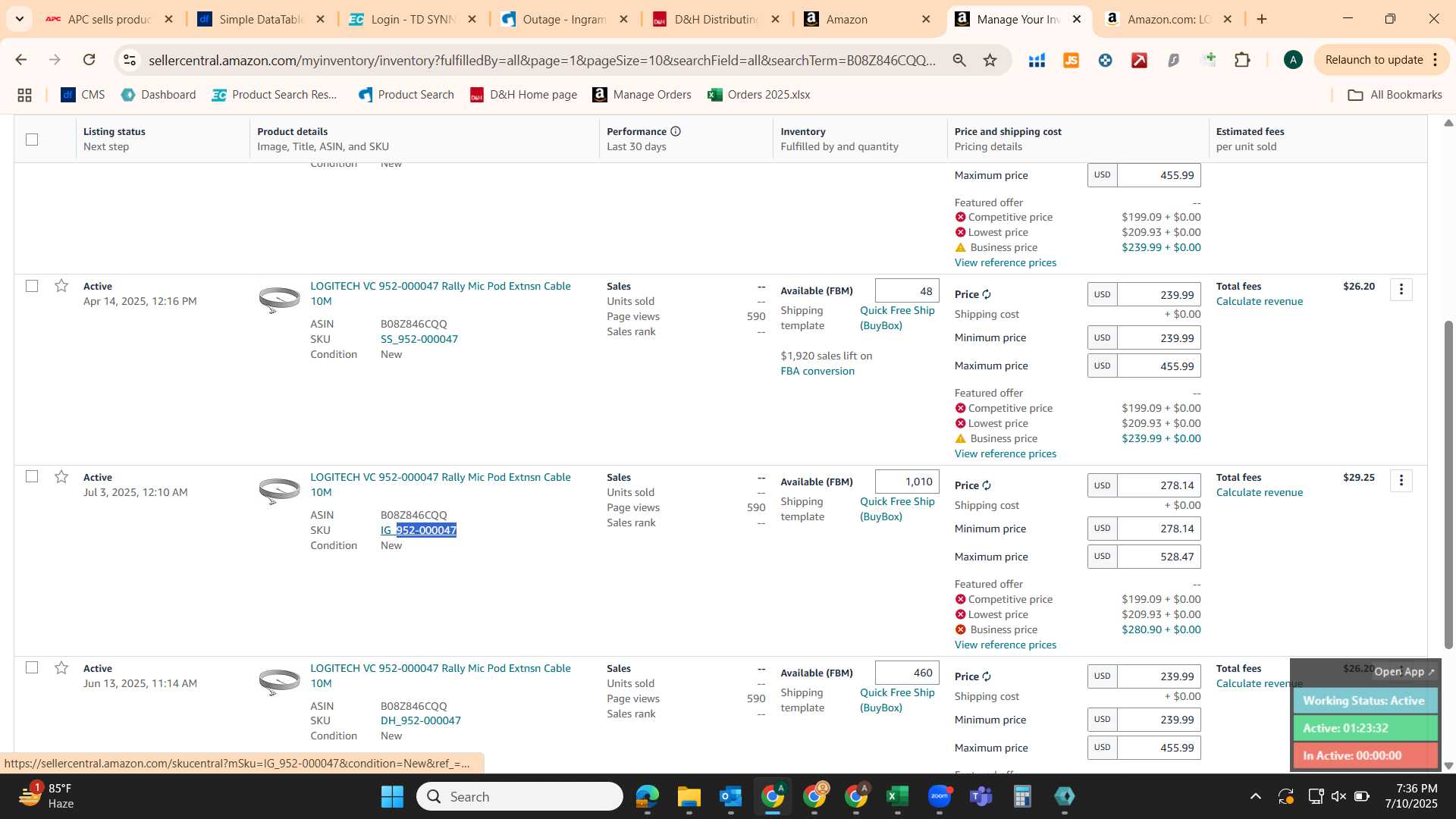Check the IG_952-000047 listing checkbox

click(x=32, y=476)
